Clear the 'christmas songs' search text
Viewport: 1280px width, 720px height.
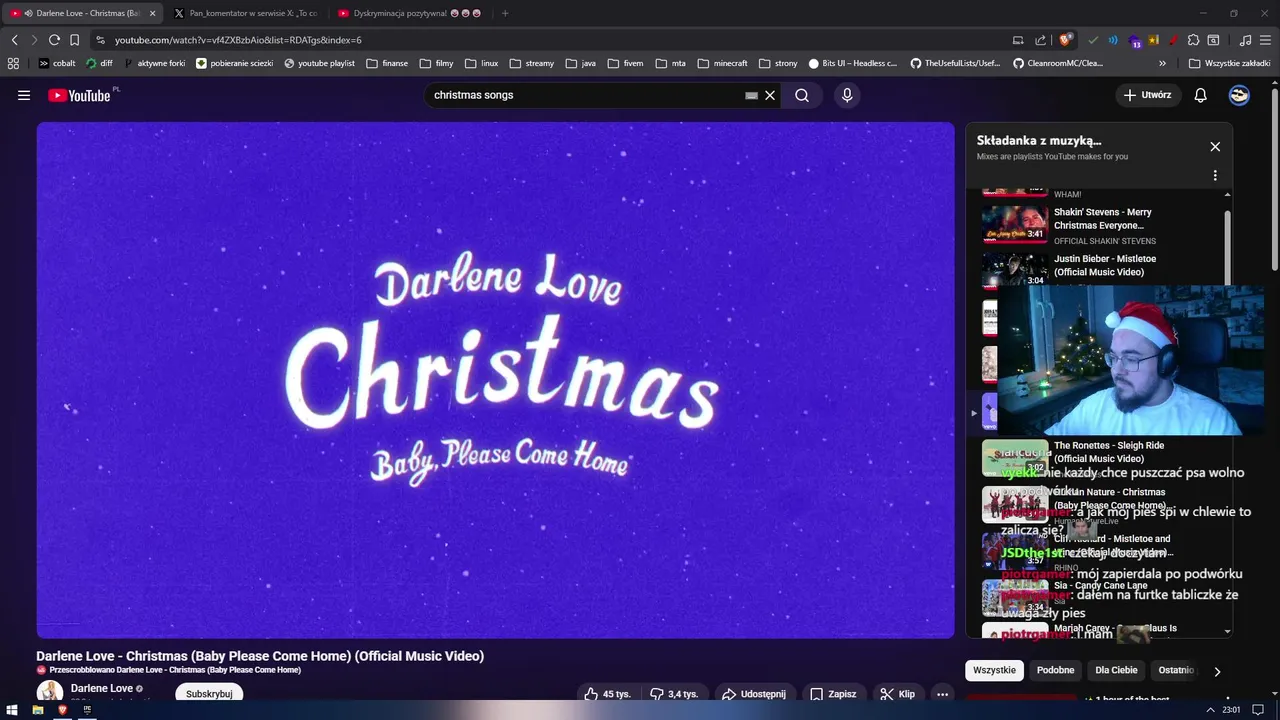pos(770,95)
